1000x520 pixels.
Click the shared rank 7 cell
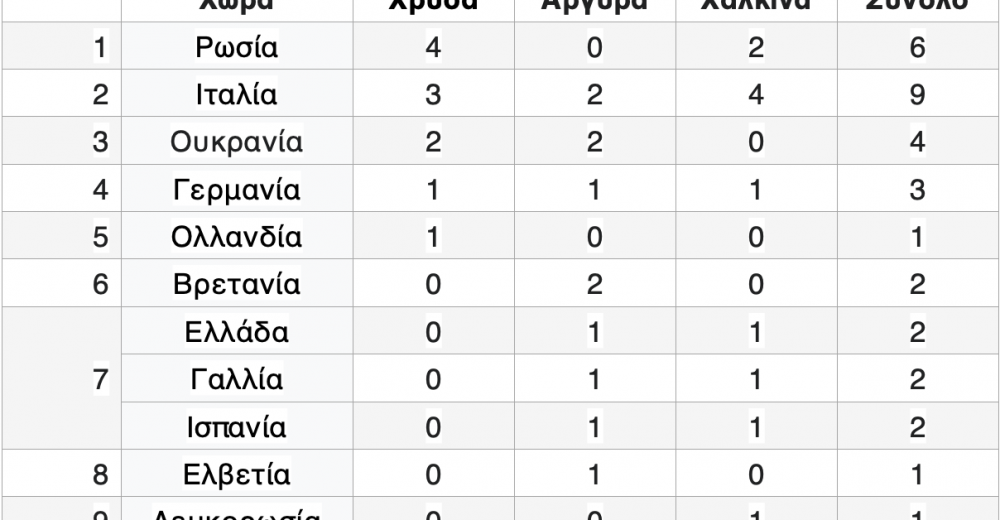tap(100, 380)
